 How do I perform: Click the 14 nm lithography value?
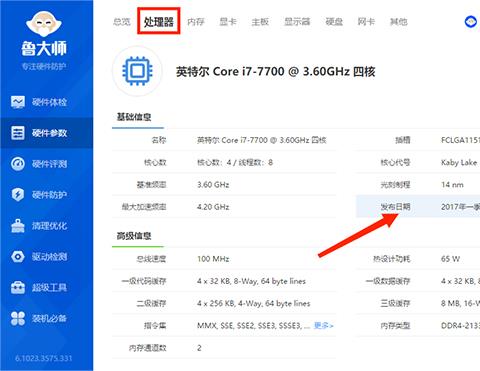coord(452,185)
